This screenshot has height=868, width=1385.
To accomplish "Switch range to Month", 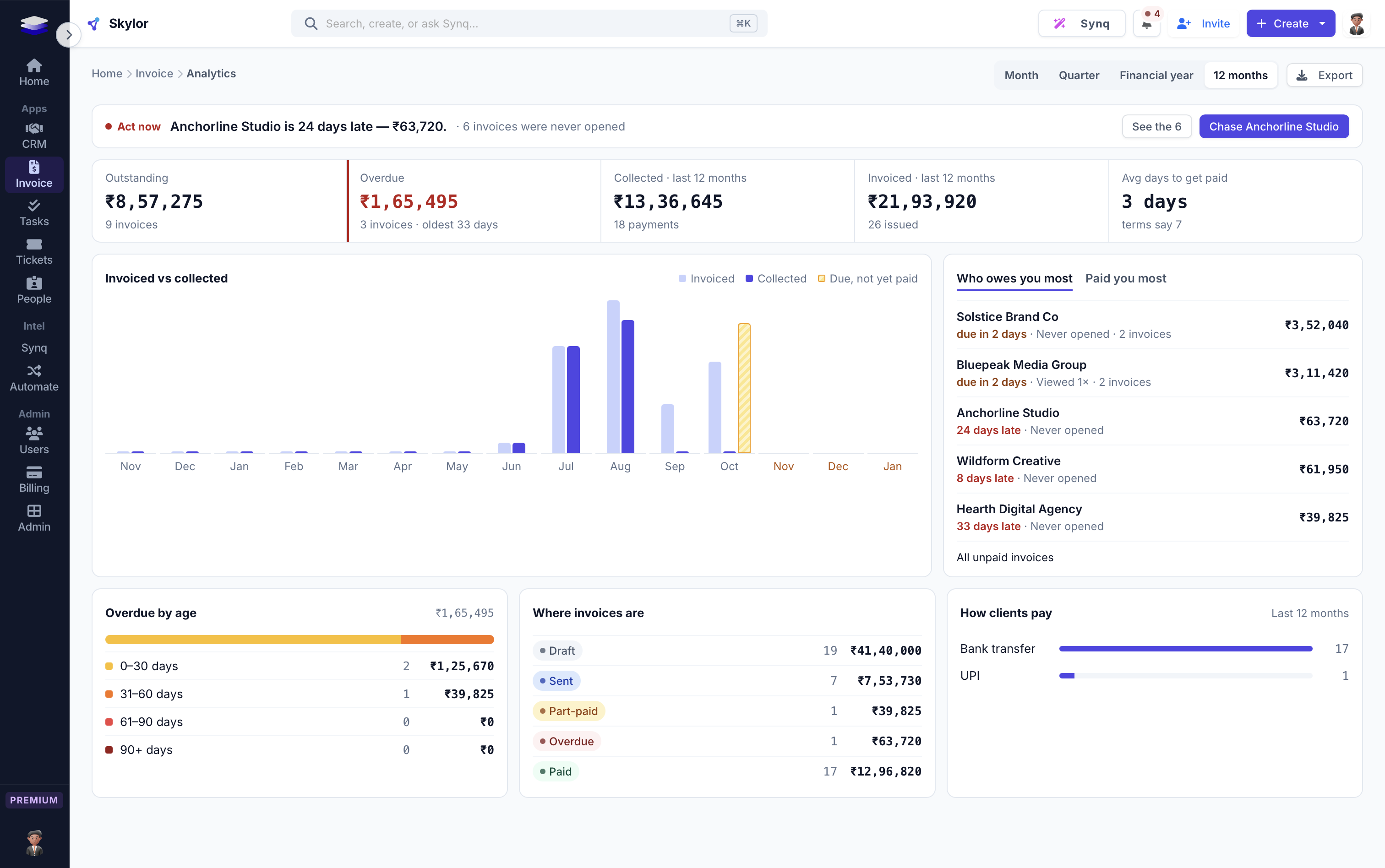I will (x=1021, y=75).
